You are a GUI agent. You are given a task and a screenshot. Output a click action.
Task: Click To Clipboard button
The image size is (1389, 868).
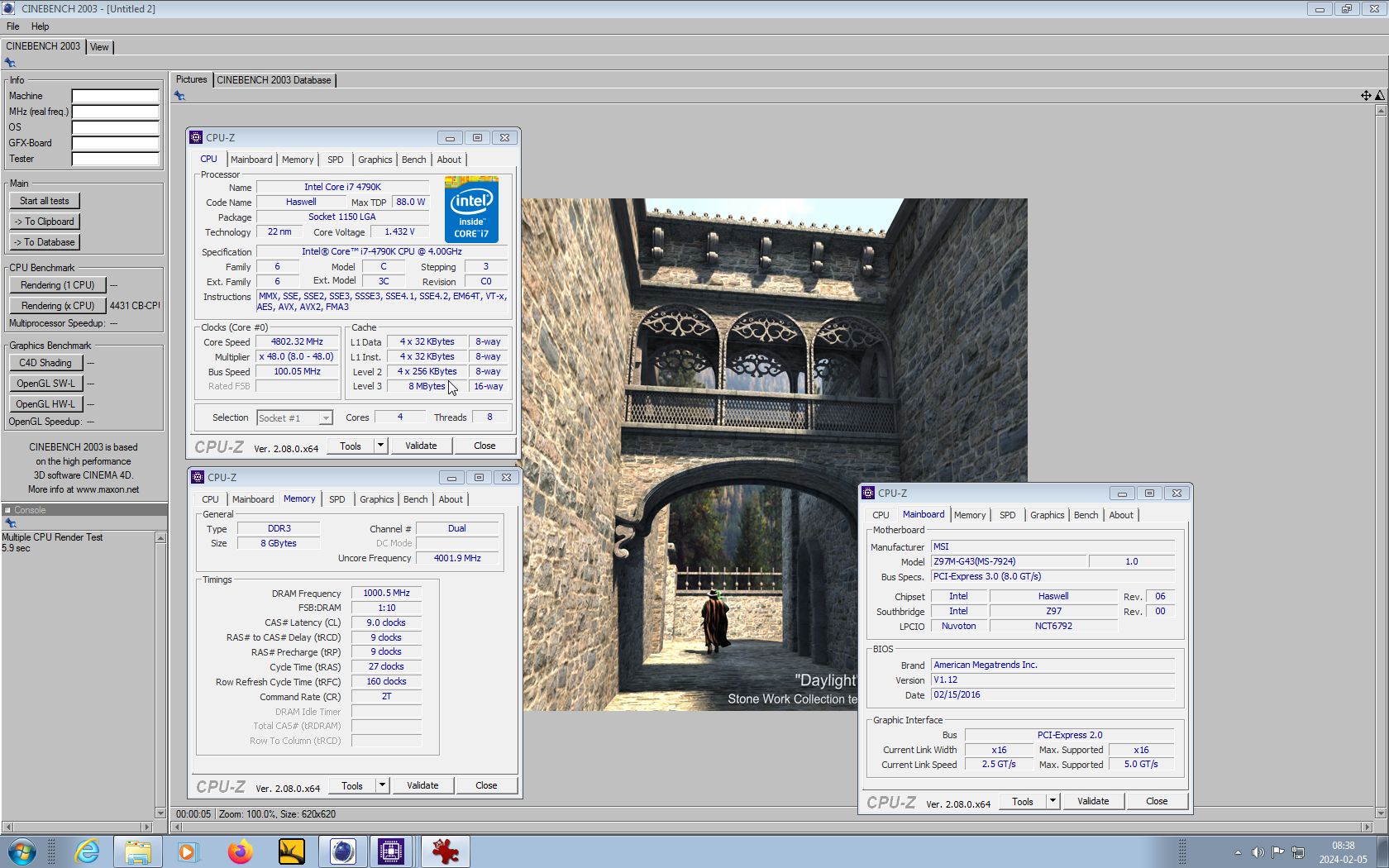click(x=45, y=222)
